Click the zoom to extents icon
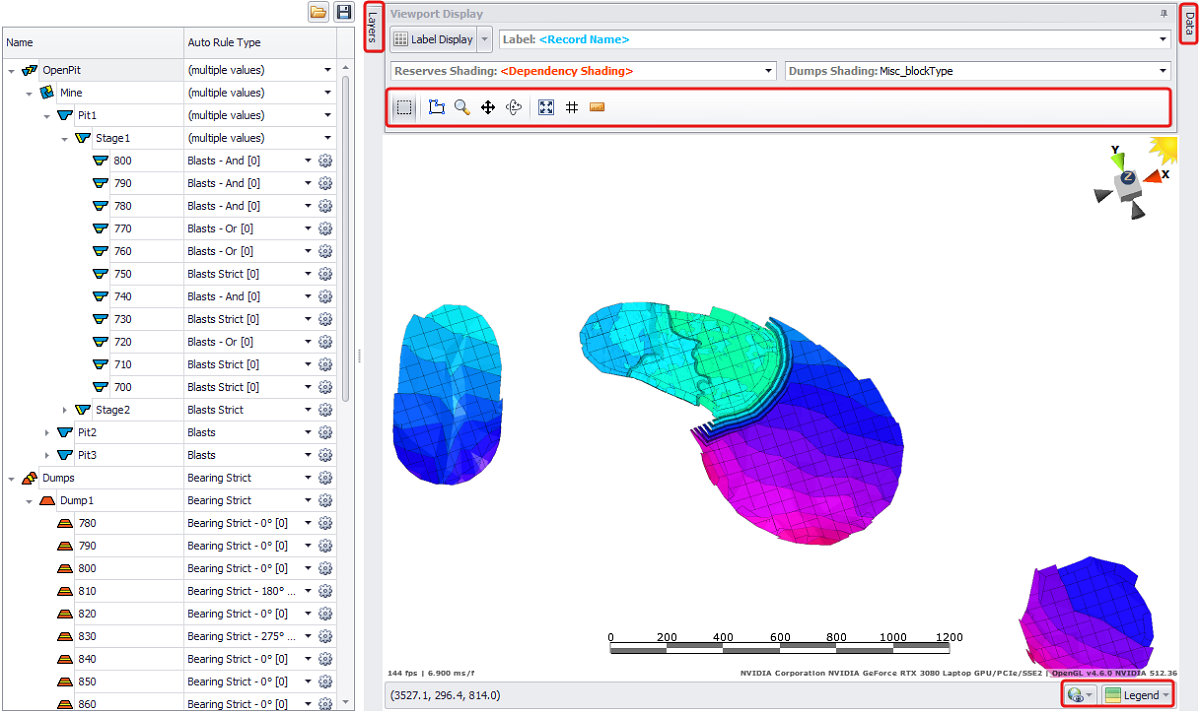Viewport: 1200px width, 714px height. click(x=546, y=107)
